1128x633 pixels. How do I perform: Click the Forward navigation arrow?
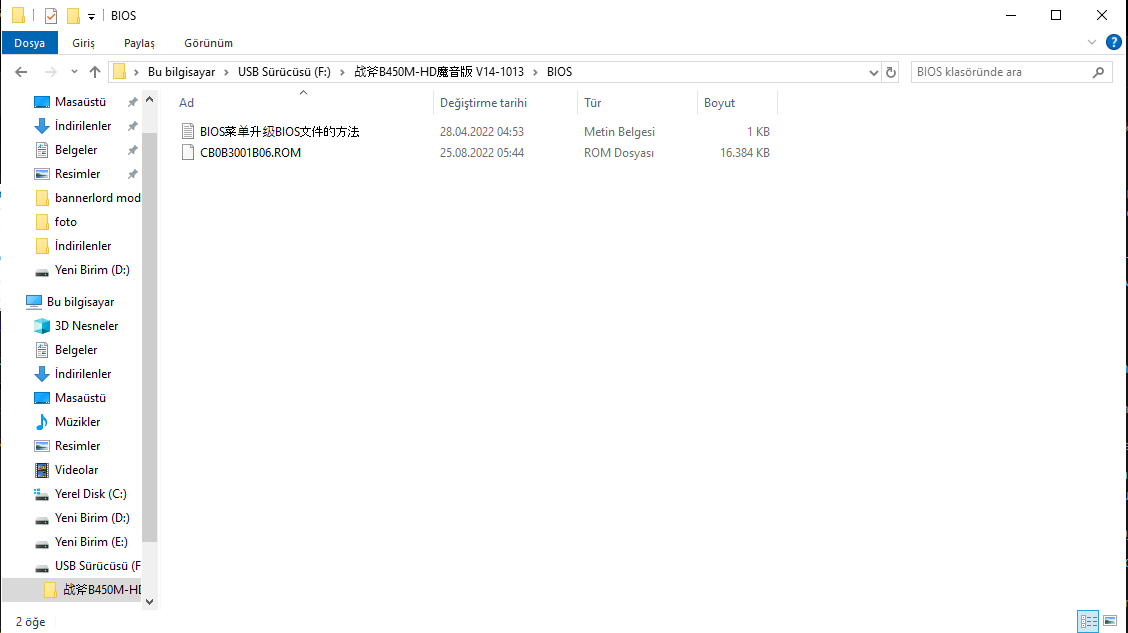[x=50, y=72]
